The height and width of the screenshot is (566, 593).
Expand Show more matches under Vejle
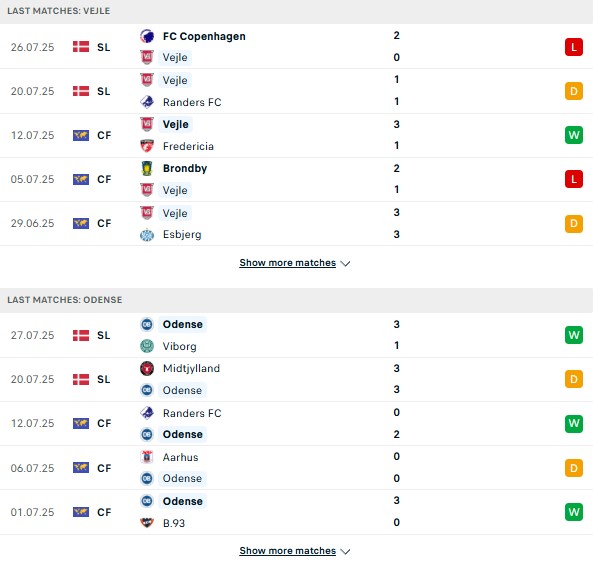(287, 263)
